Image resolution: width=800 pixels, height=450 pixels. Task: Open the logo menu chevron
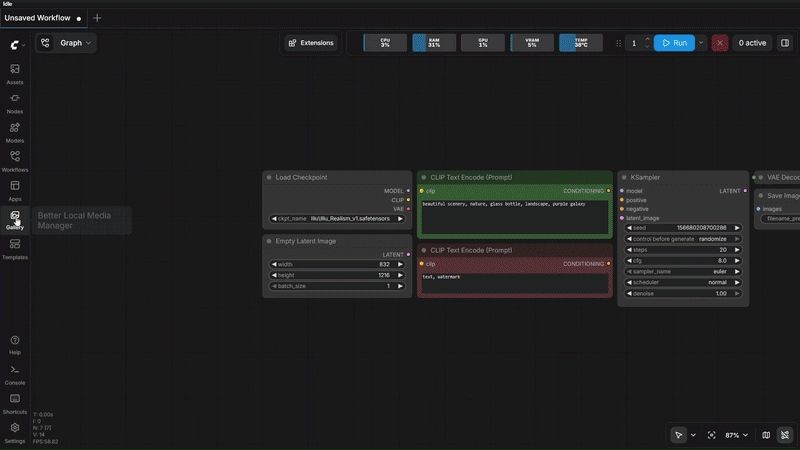(23, 45)
